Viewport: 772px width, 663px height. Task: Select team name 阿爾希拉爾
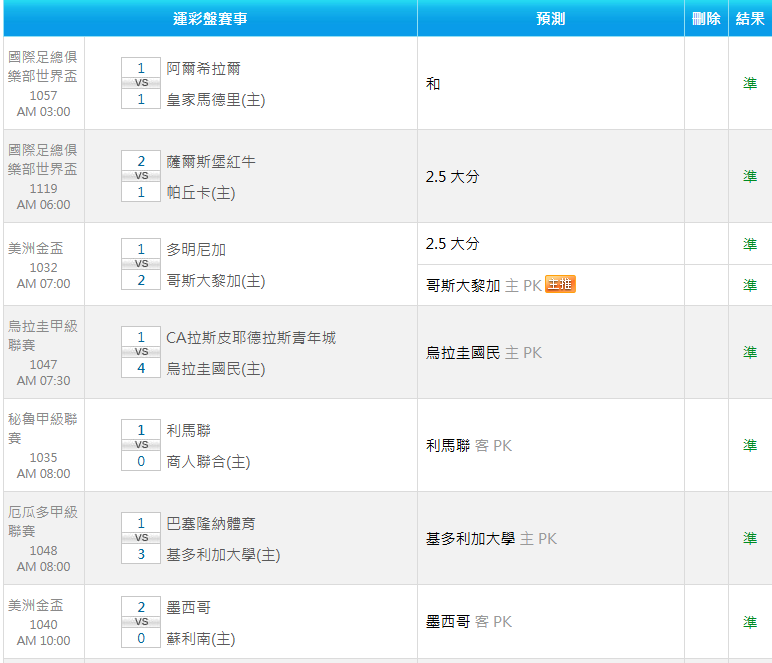point(203,68)
